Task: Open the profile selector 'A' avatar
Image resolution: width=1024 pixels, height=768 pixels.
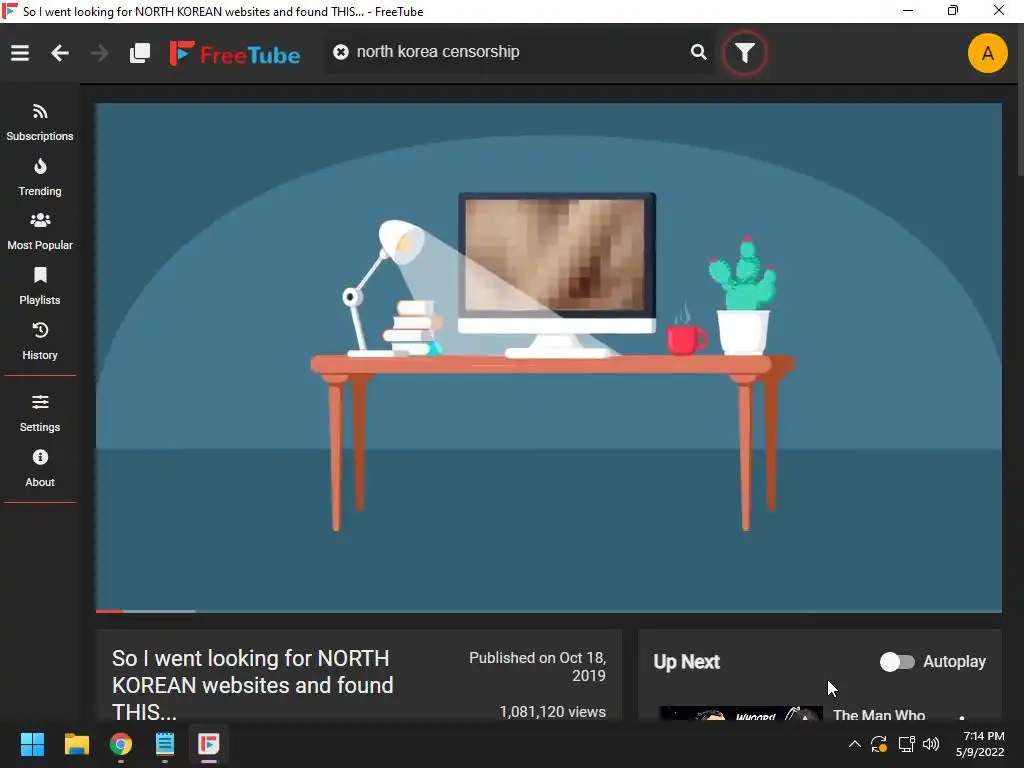Action: (x=987, y=53)
